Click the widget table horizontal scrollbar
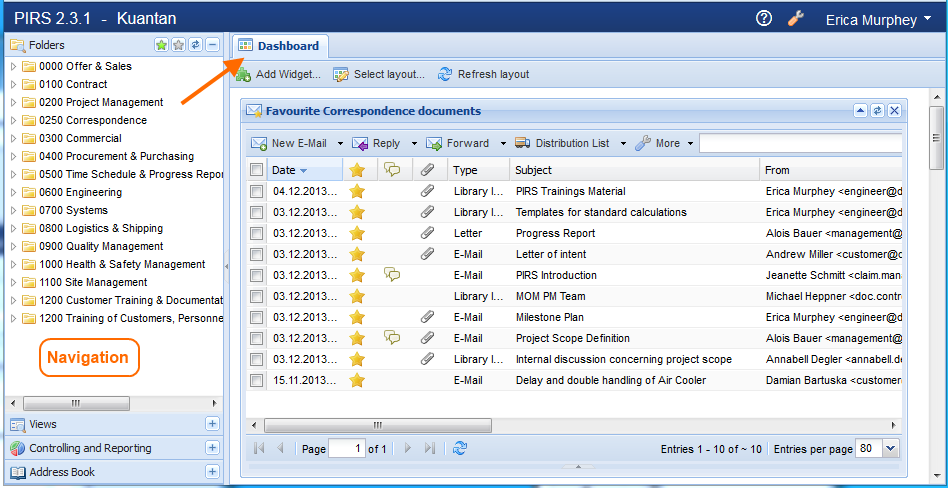This screenshot has height=488, width=948. click(x=378, y=425)
